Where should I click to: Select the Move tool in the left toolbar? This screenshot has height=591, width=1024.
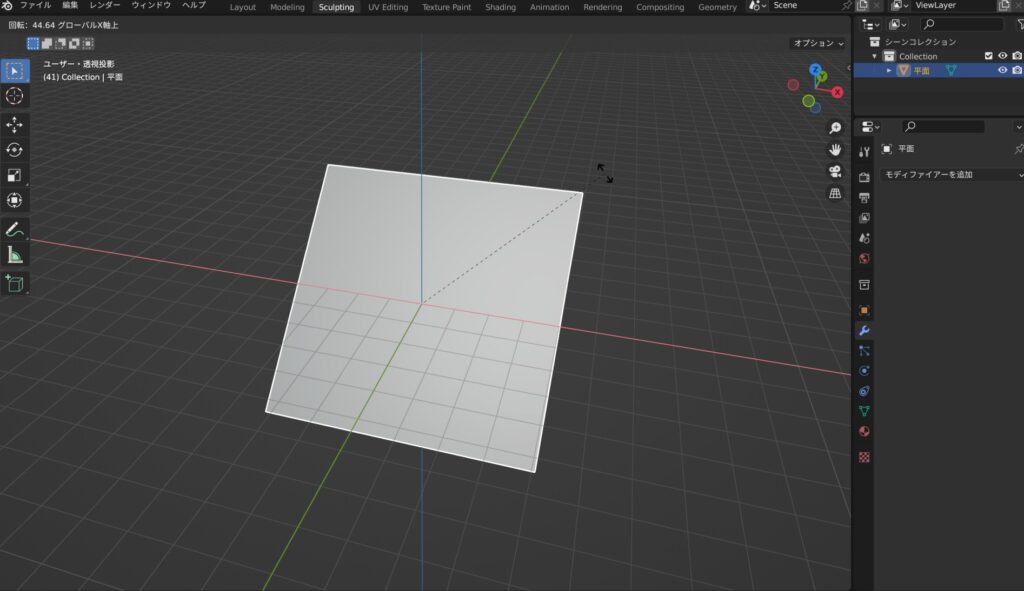(x=15, y=124)
